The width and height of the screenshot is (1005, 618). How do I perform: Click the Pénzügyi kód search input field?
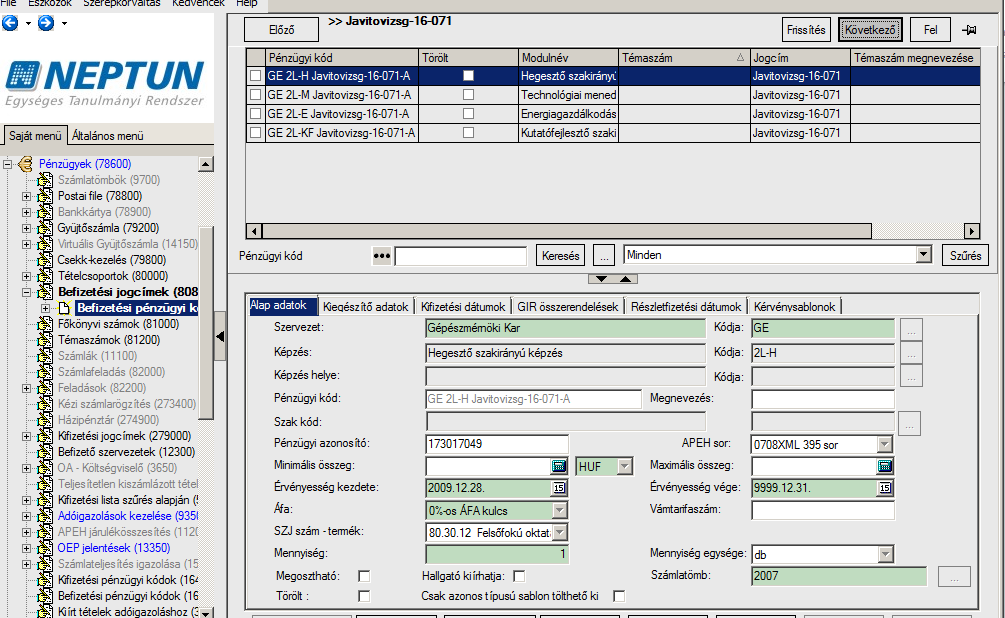pos(461,256)
